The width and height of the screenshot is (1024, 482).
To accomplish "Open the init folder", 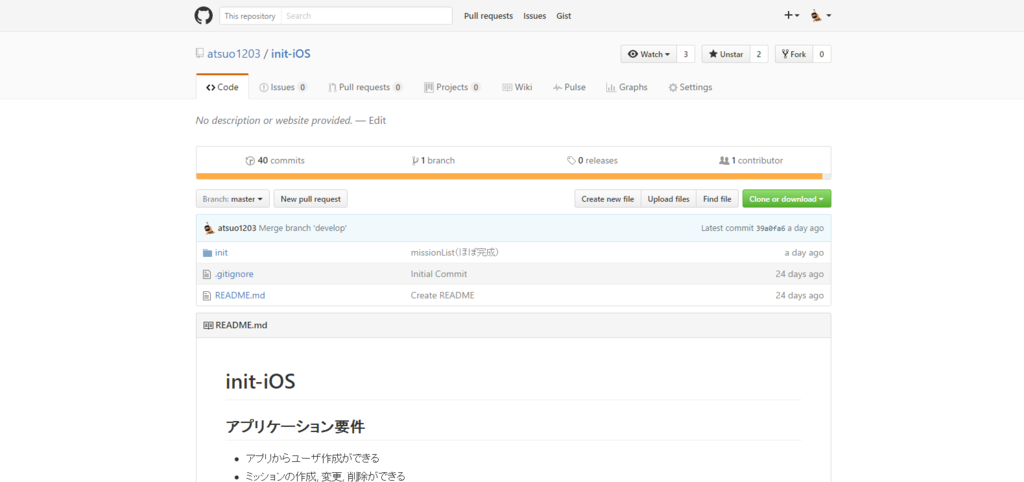I will coord(221,253).
